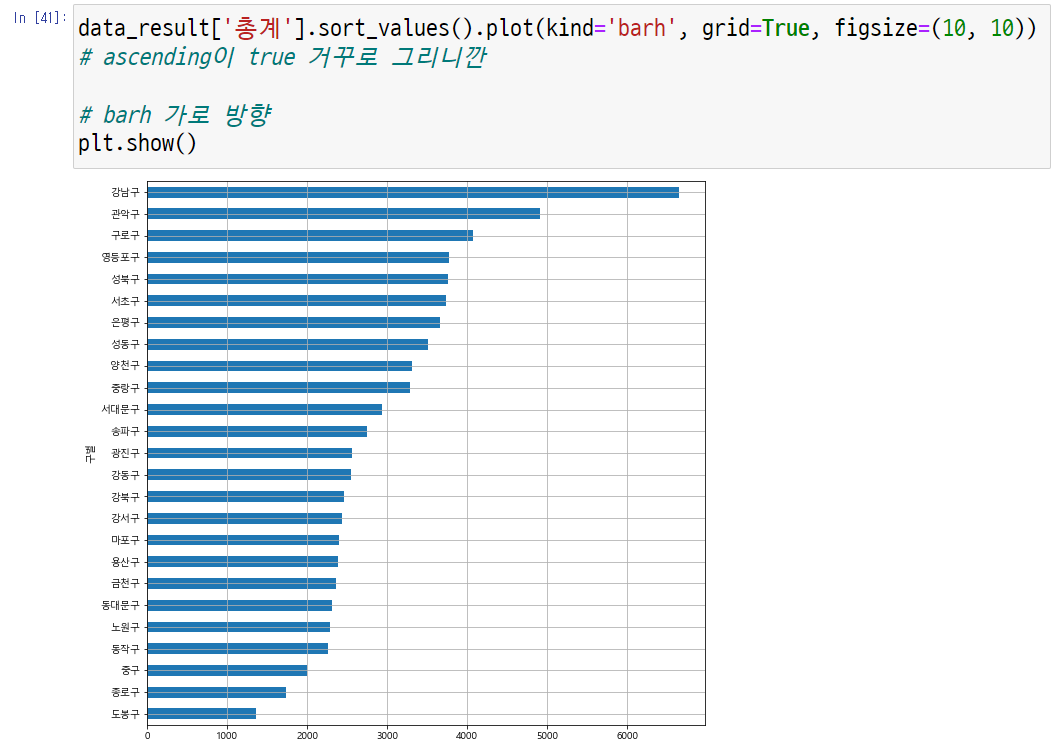Click the 동작구 y-axis label
The width and height of the screenshot is (1060, 750).
pyautogui.click(x=125, y=649)
